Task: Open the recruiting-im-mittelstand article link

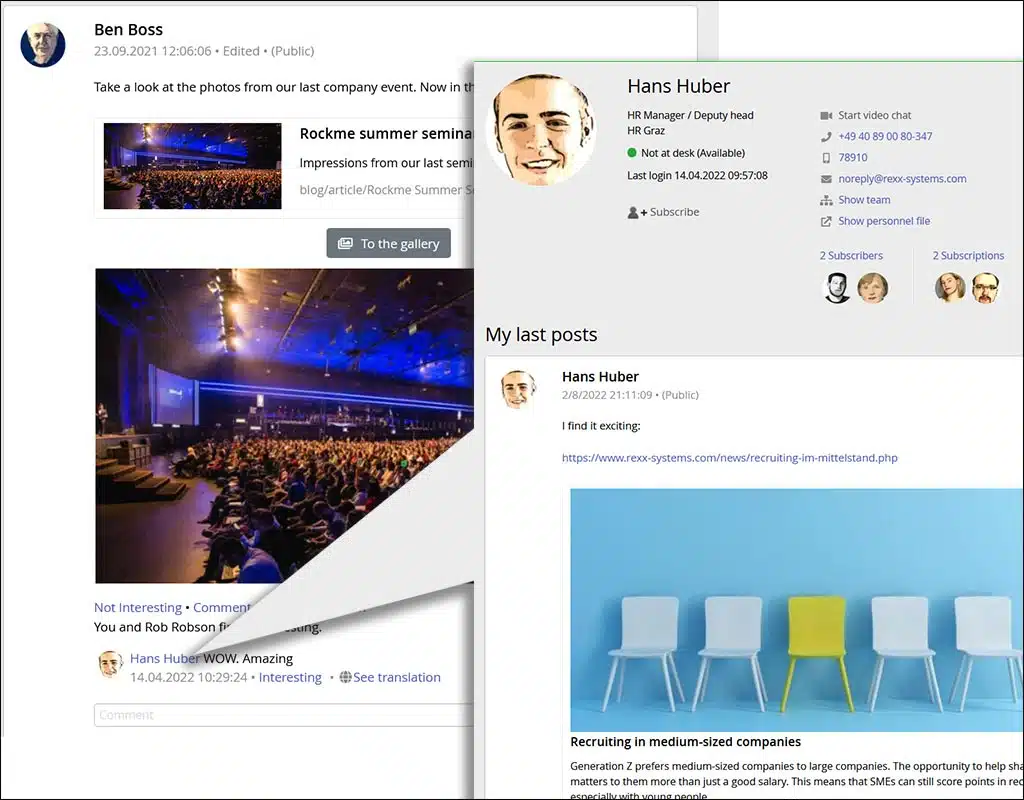Action: coord(729,458)
